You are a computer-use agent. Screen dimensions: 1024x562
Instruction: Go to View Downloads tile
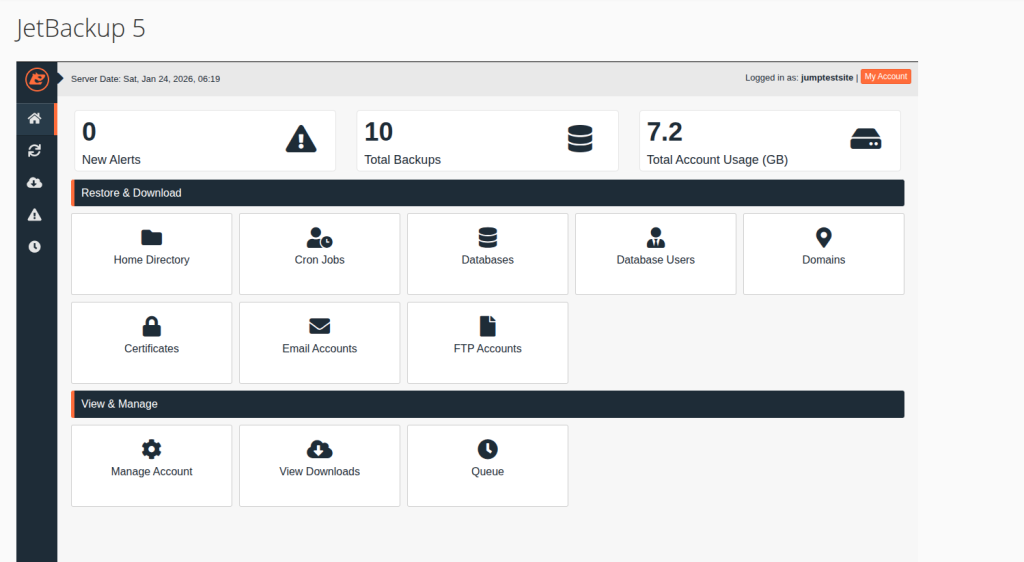point(320,466)
